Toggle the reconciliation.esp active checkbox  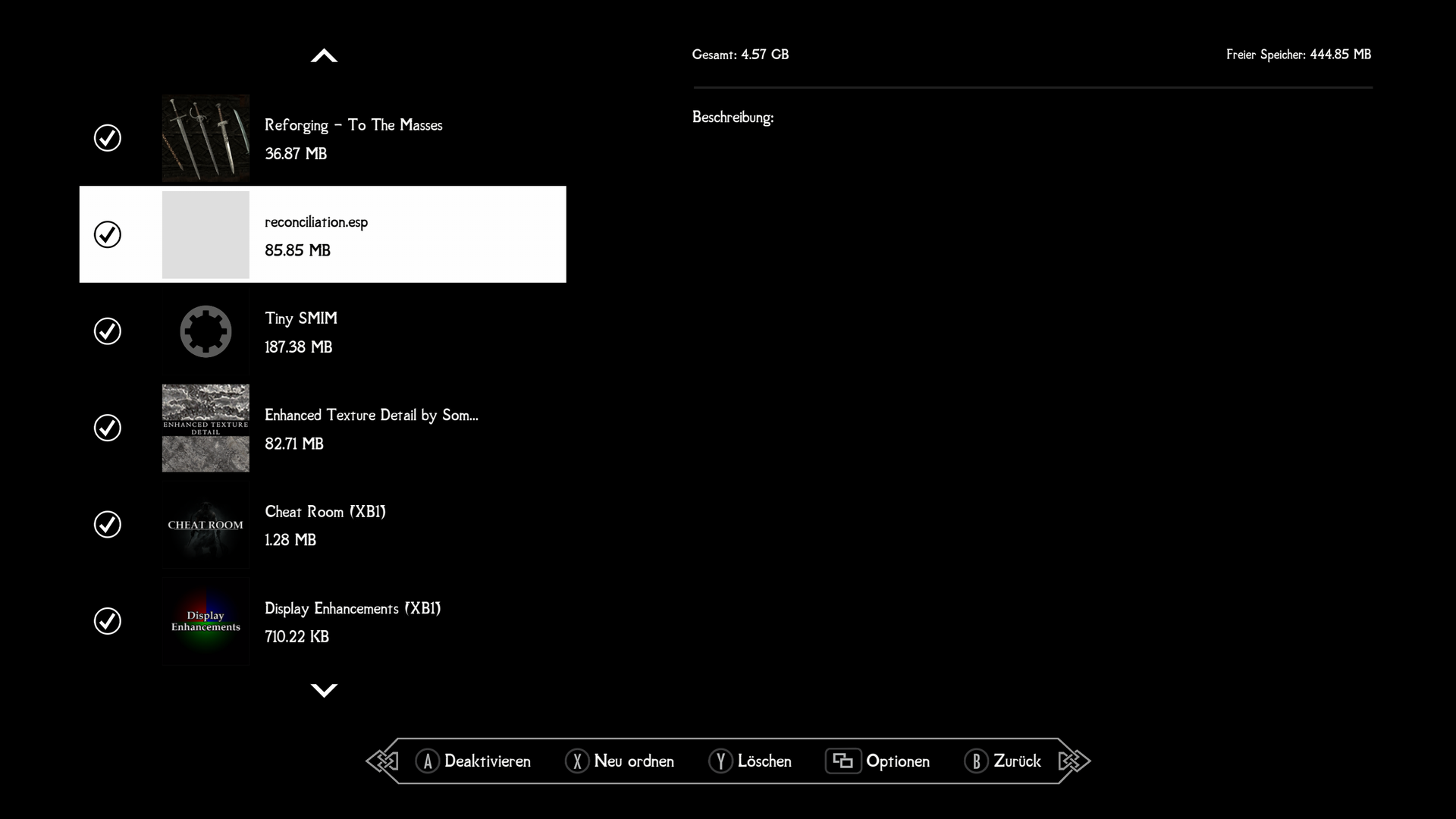107,234
